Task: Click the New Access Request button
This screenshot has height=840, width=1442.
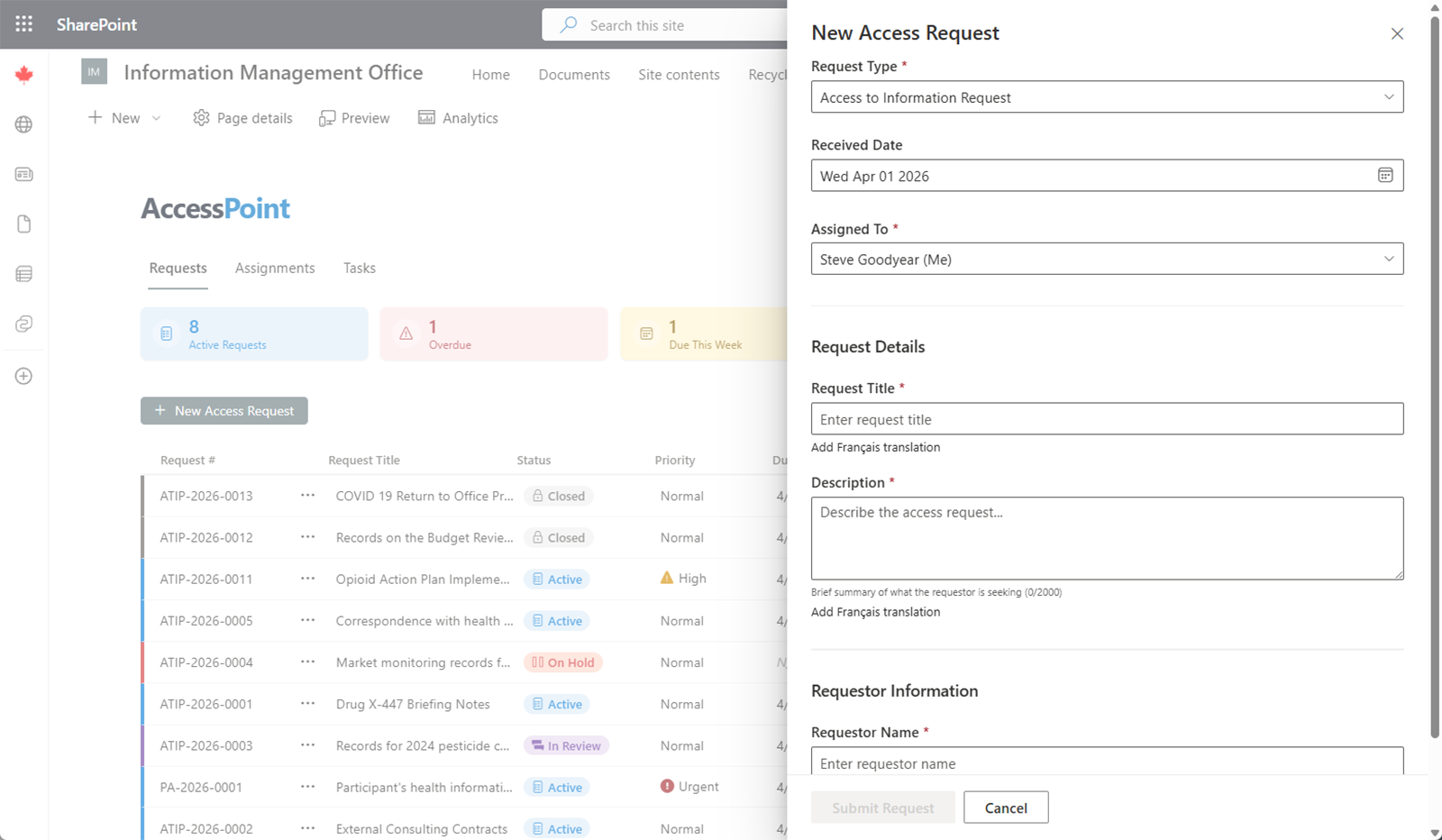Action: point(224,410)
